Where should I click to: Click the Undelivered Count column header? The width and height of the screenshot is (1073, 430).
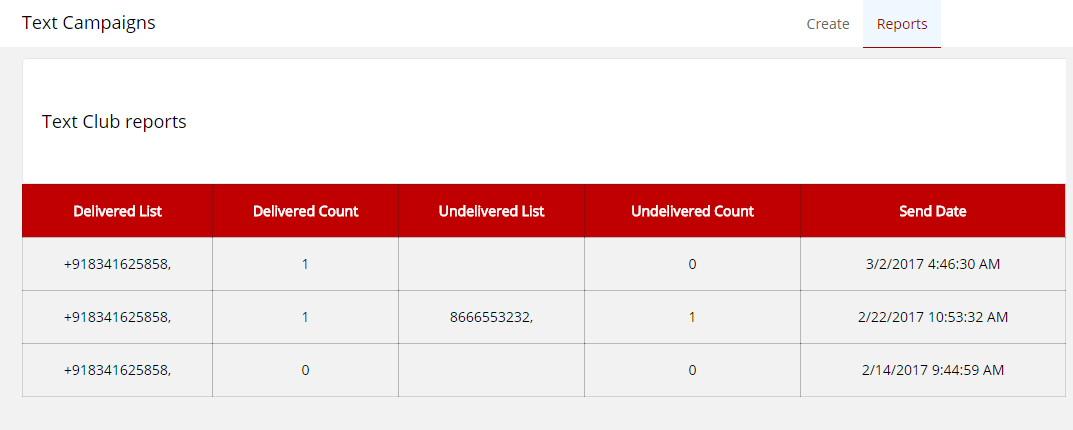692,211
